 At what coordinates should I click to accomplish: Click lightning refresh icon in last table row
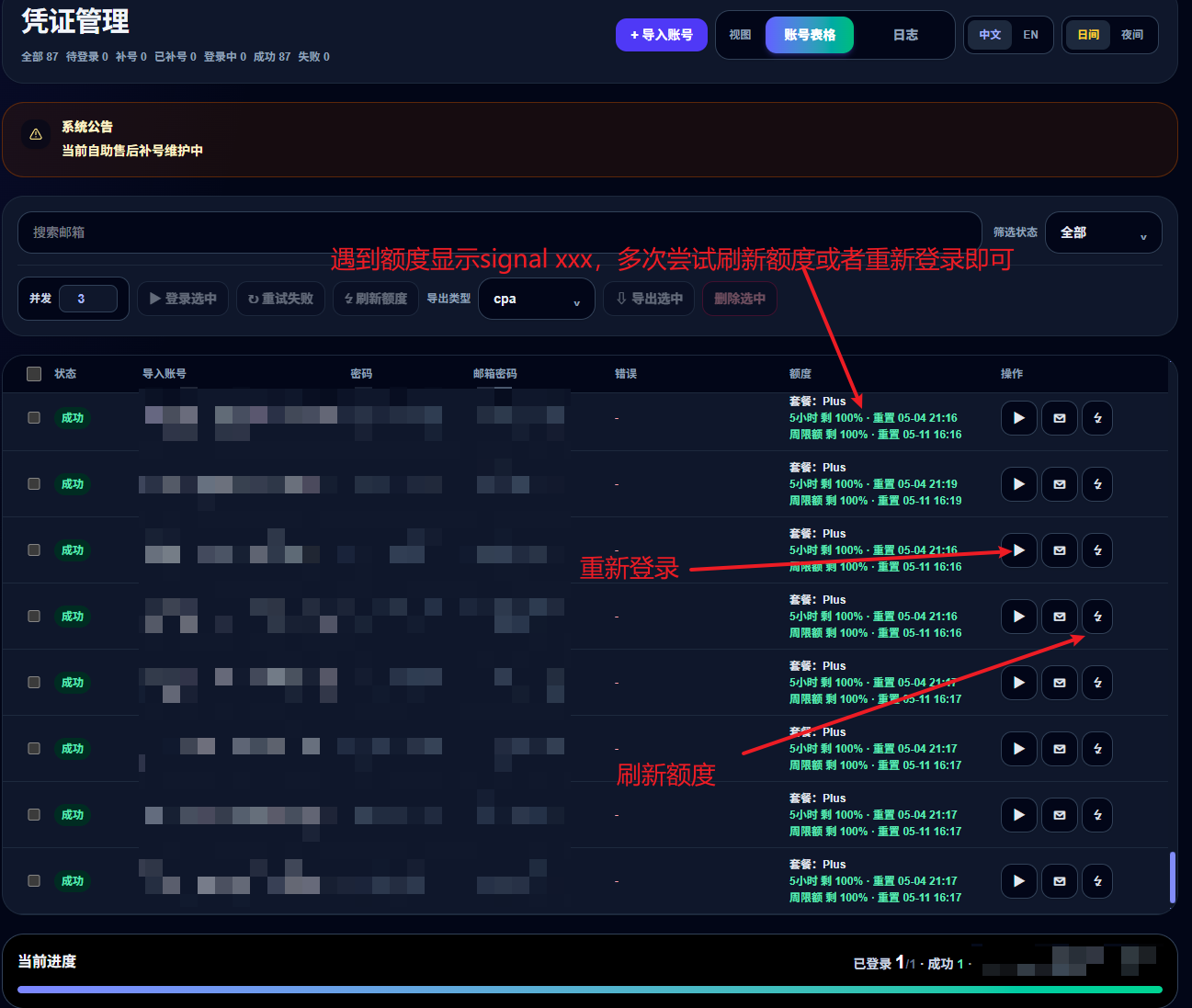[x=1097, y=881]
